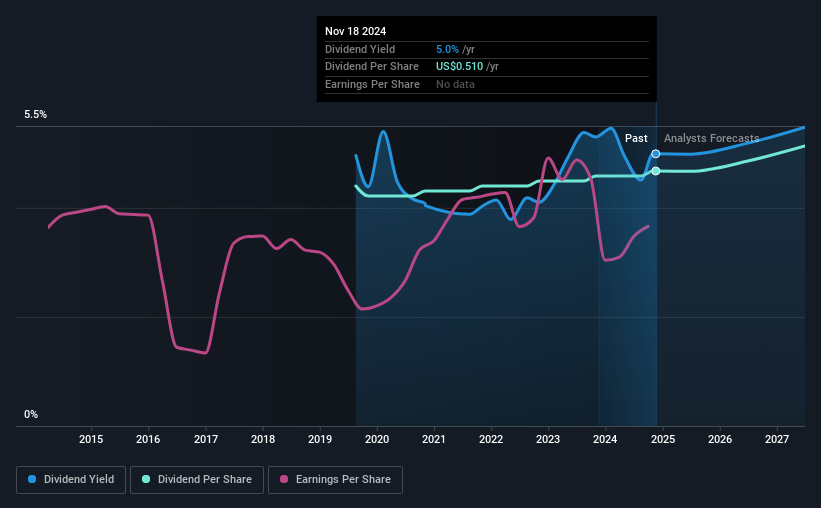Click the tooltip Dividend Per Share row label

372,67
